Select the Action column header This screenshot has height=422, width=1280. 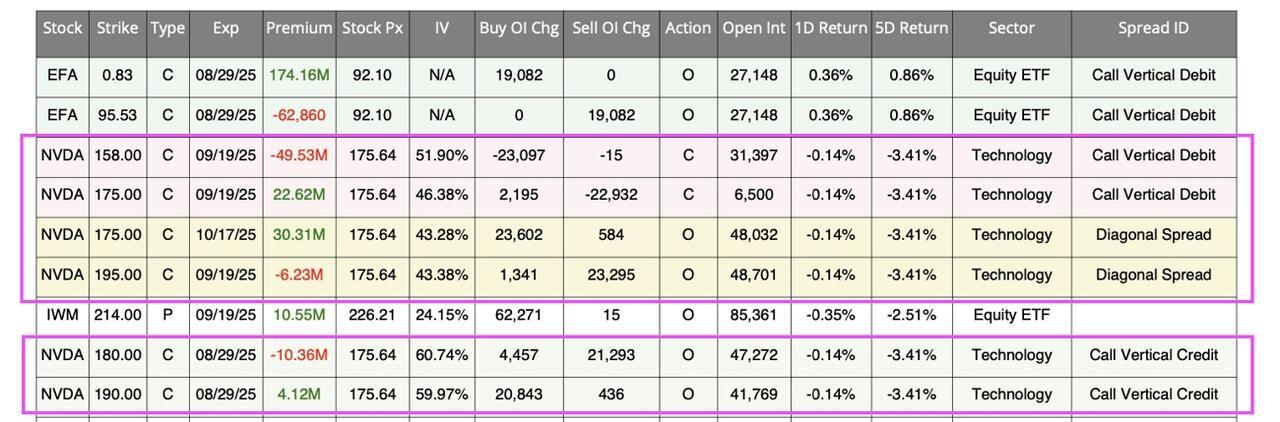click(688, 28)
